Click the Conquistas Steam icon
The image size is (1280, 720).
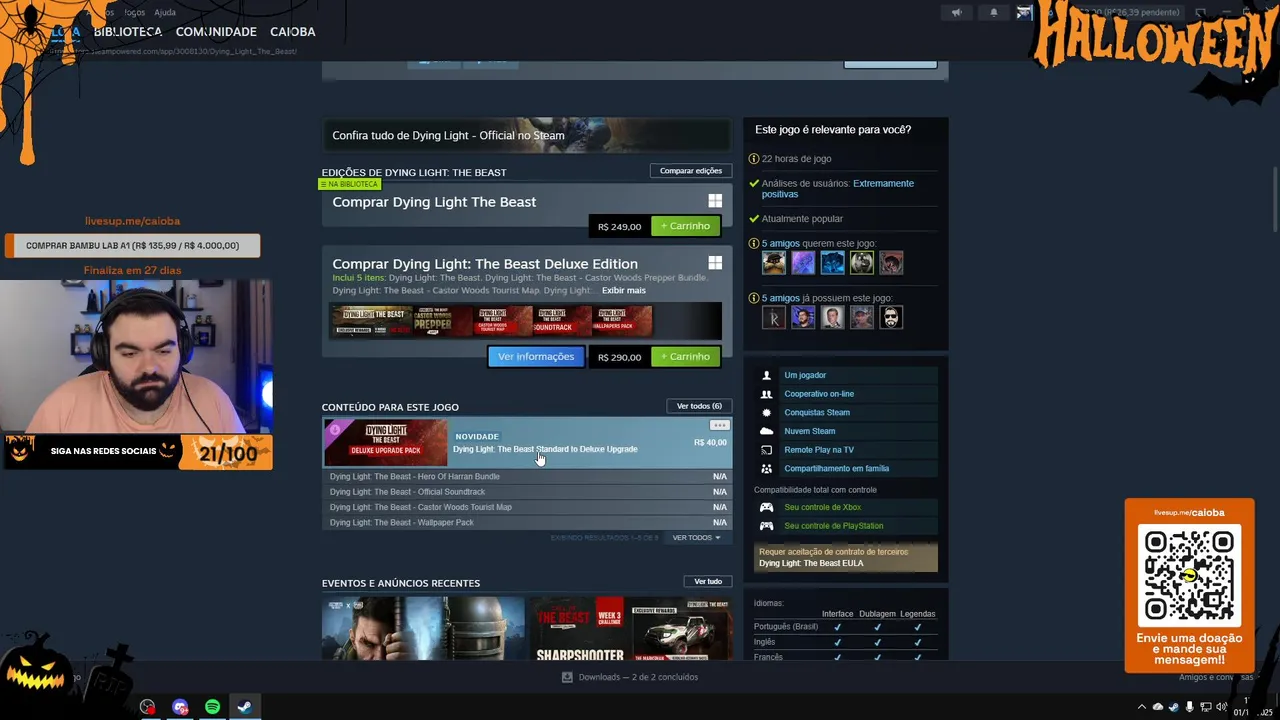tap(767, 412)
